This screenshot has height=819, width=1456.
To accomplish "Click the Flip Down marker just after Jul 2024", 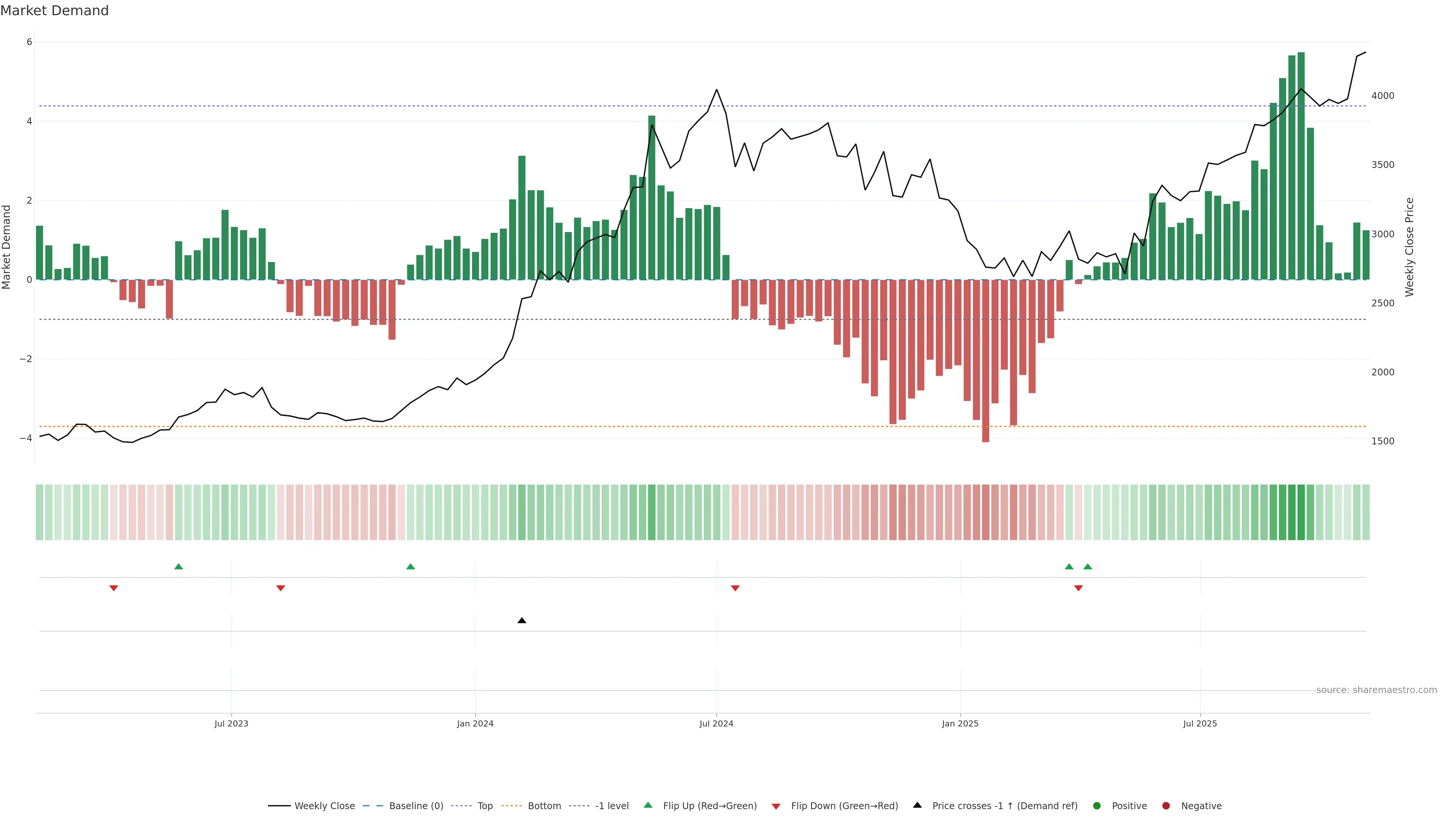I will click(735, 588).
